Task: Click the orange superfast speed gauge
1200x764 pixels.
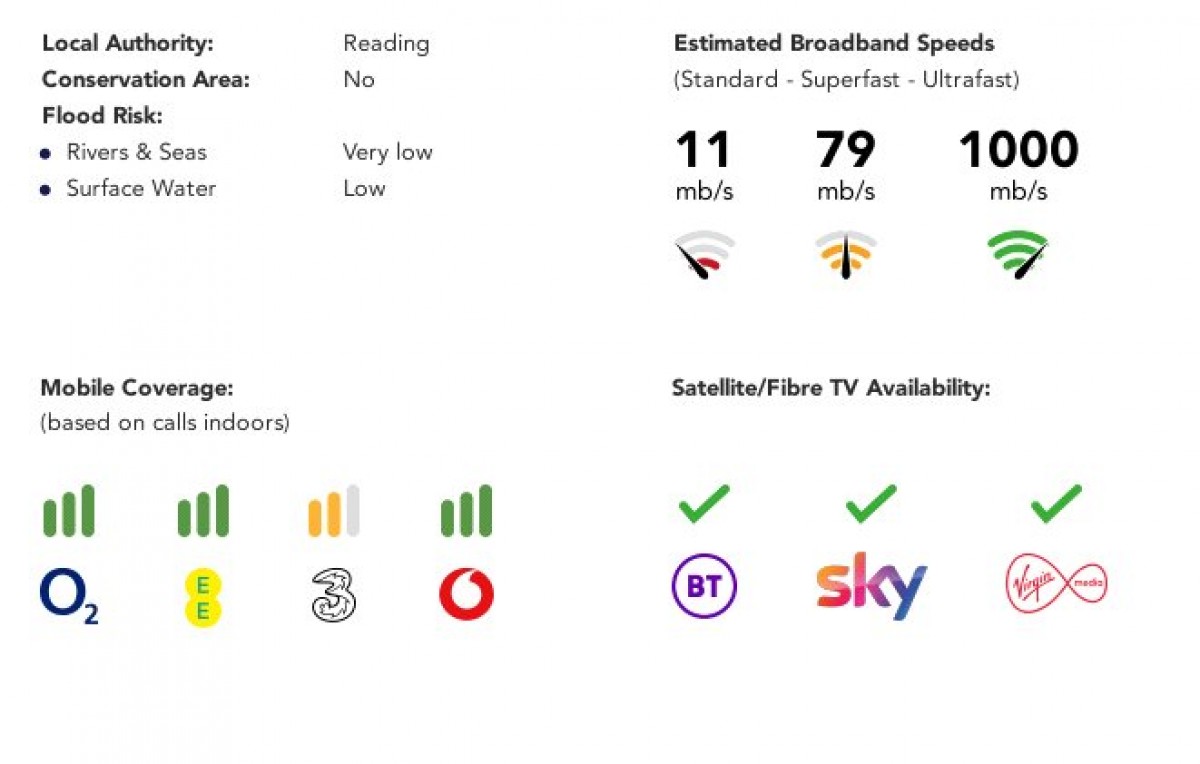Action: [x=846, y=254]
